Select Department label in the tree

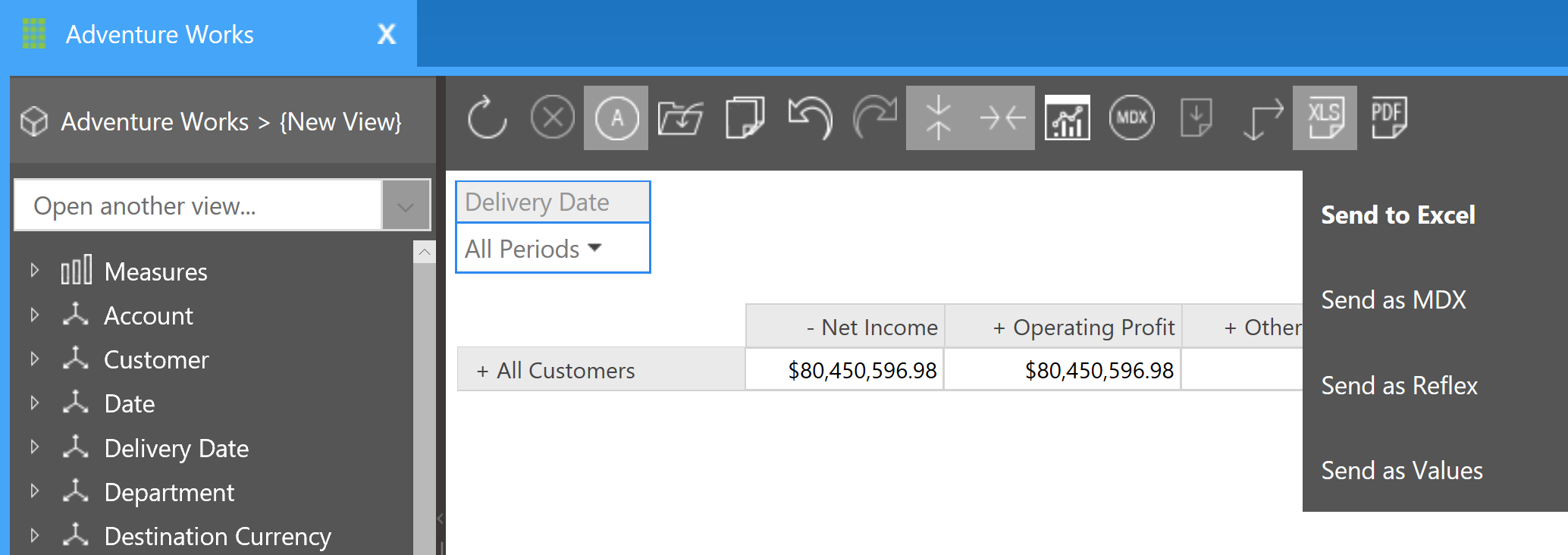[169, 493]
